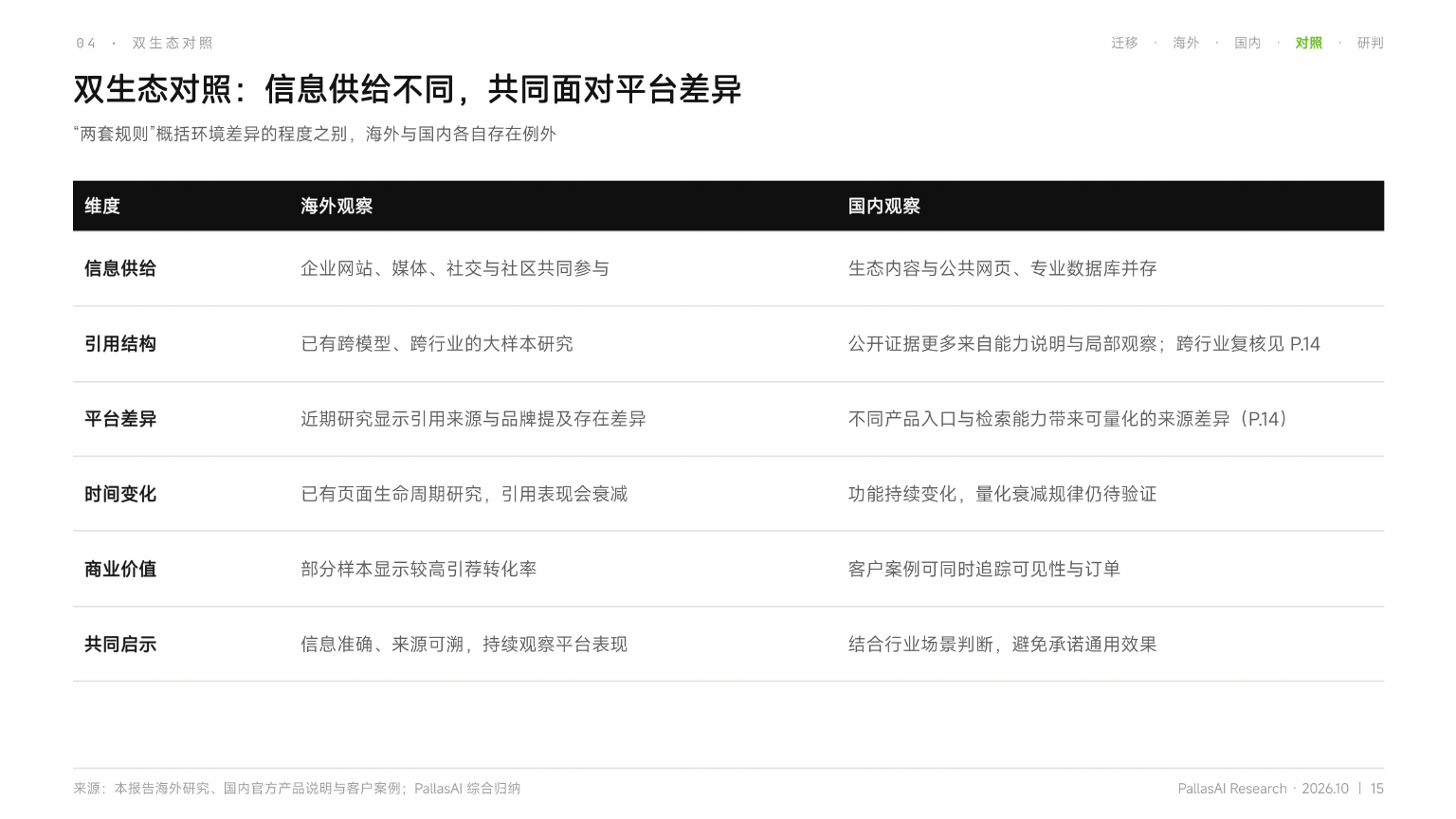This screenshot has height=819, width=1456.
Task: Select the 共同启示 row label
Action: (120, 645)
